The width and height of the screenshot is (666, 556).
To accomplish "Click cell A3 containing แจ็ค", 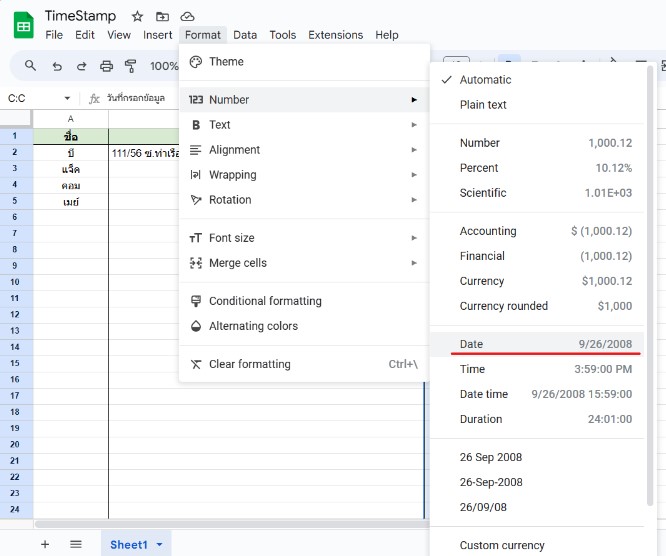I will coord(71,169).
